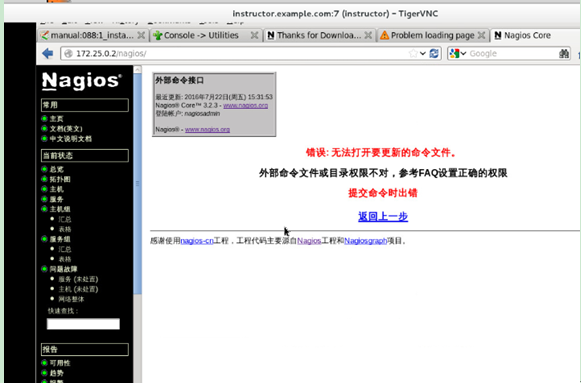
Task: Click the 常用 section header
Action: pos(85,105)
